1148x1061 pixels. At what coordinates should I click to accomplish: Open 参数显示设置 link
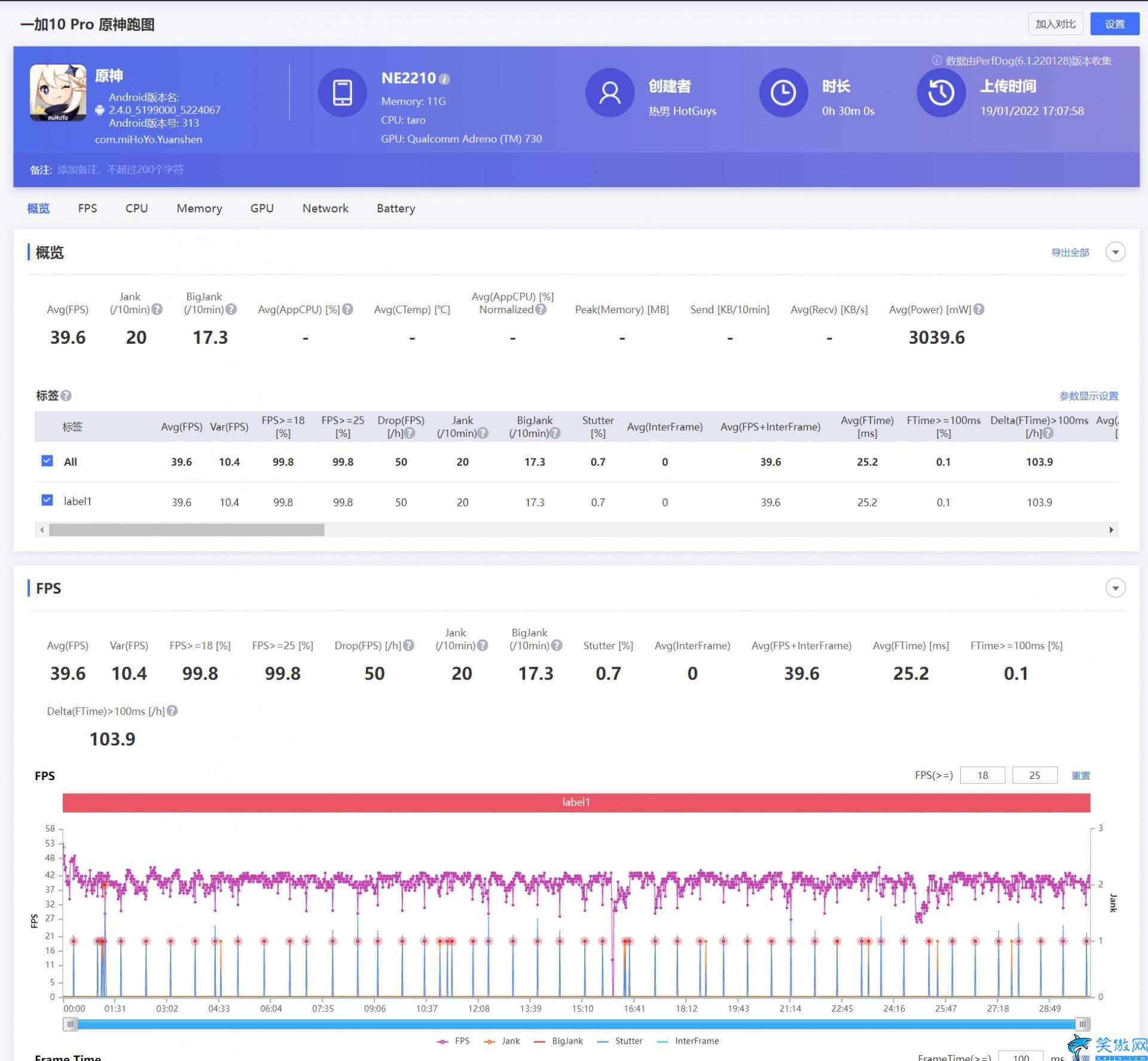(x=1089, y=396)
